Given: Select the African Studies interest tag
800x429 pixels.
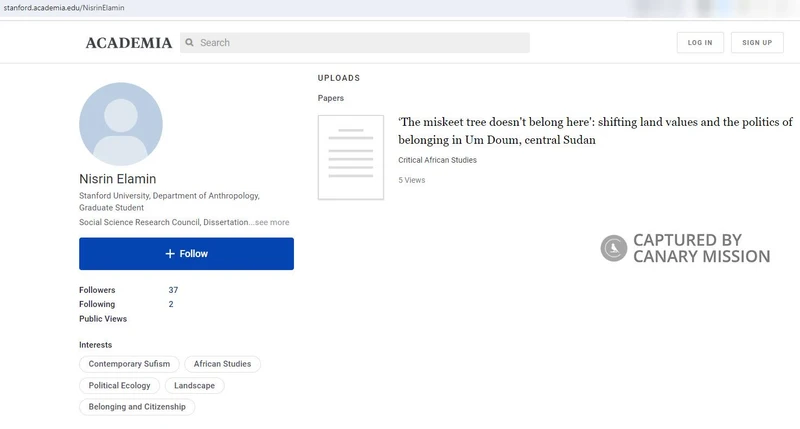Looking at the screenshot, I should 221,364.
